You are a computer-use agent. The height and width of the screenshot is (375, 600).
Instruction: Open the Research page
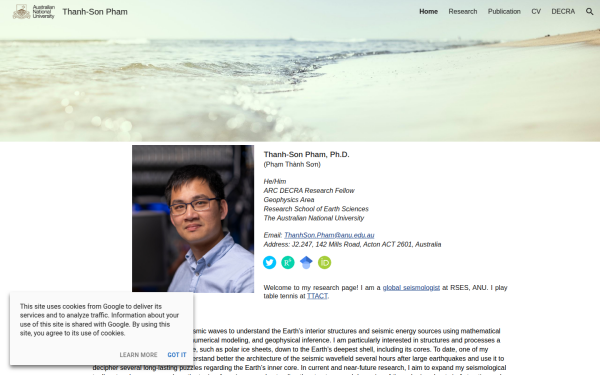[463, 11]
